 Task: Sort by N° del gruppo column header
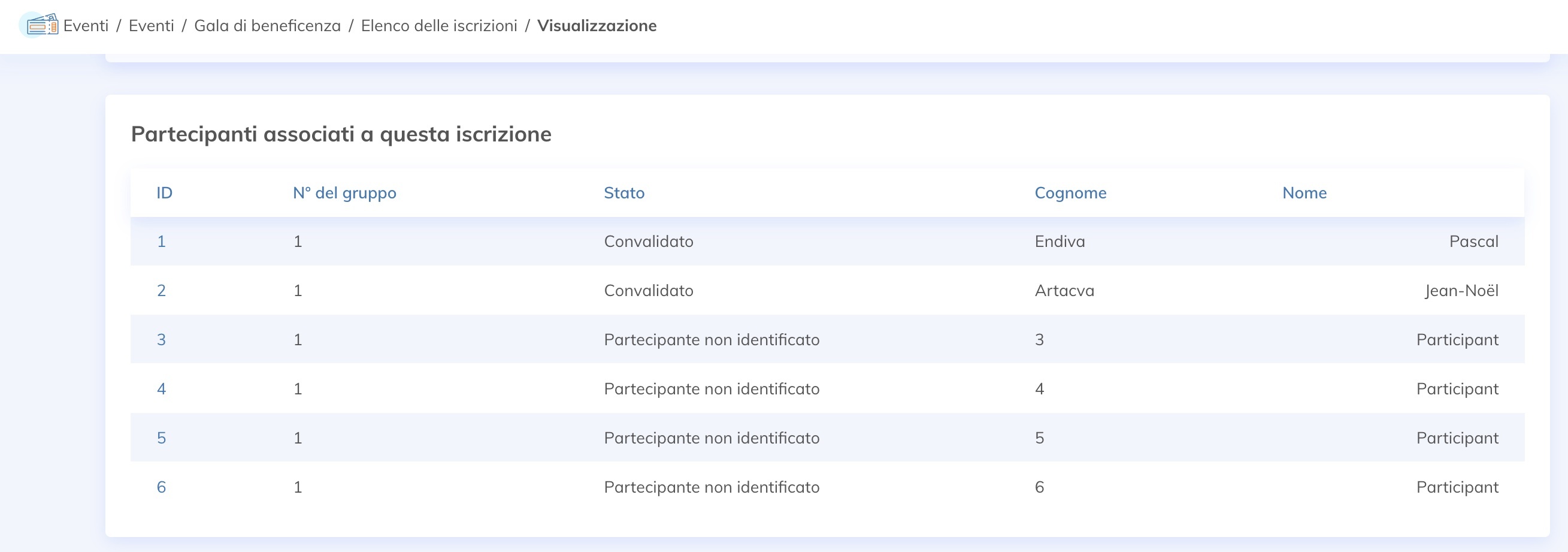coord(344,192)
